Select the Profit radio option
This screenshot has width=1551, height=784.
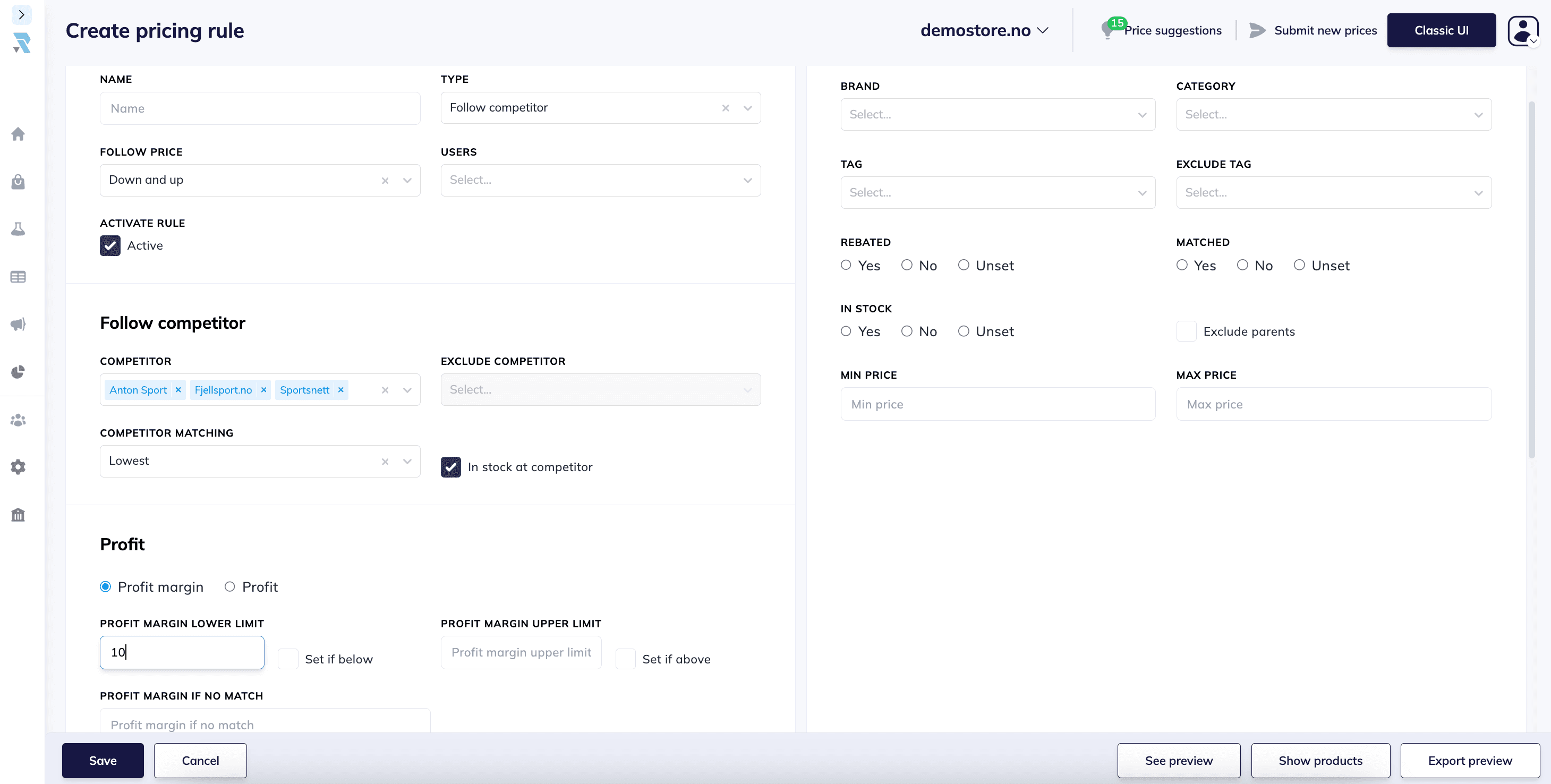pos(229,586)
